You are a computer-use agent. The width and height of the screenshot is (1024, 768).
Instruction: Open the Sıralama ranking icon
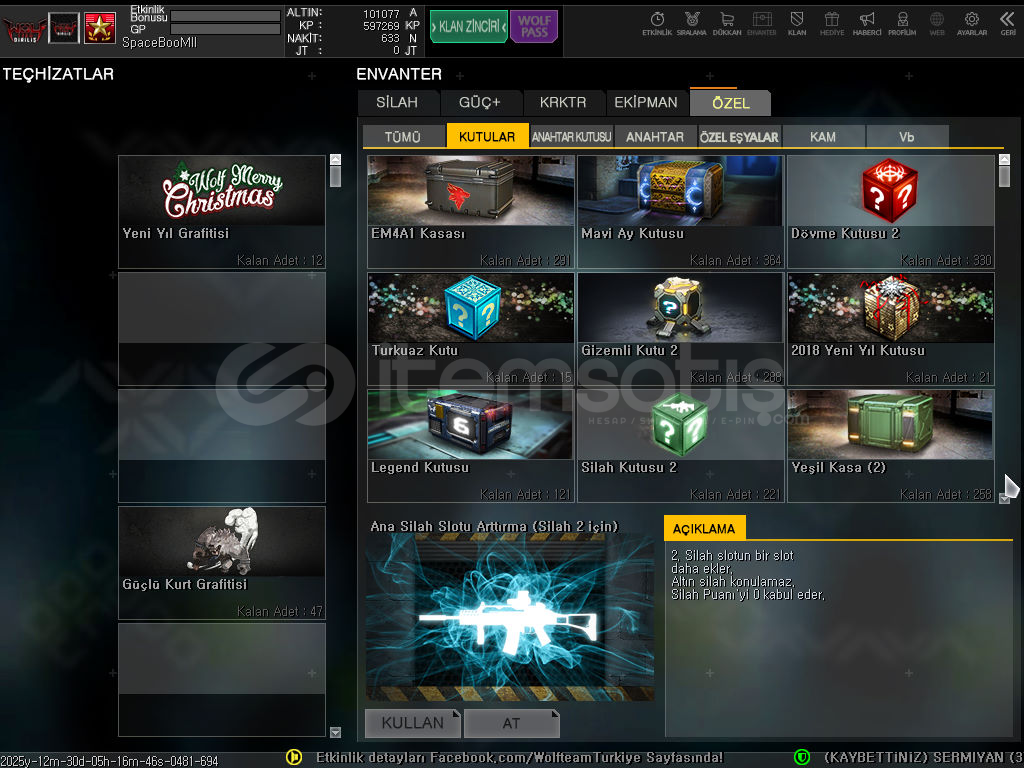pos(692,24)
